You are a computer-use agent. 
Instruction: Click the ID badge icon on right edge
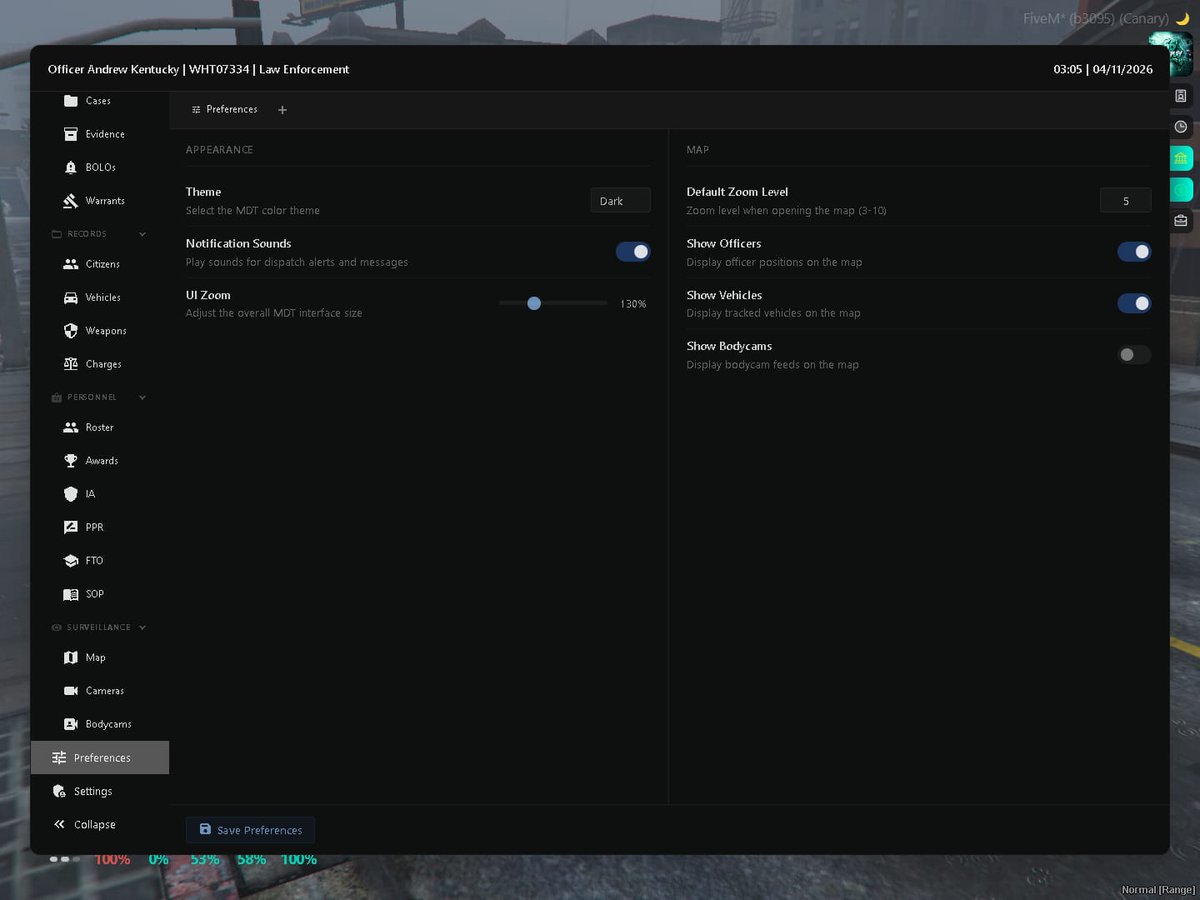[x=1181, y=96]
